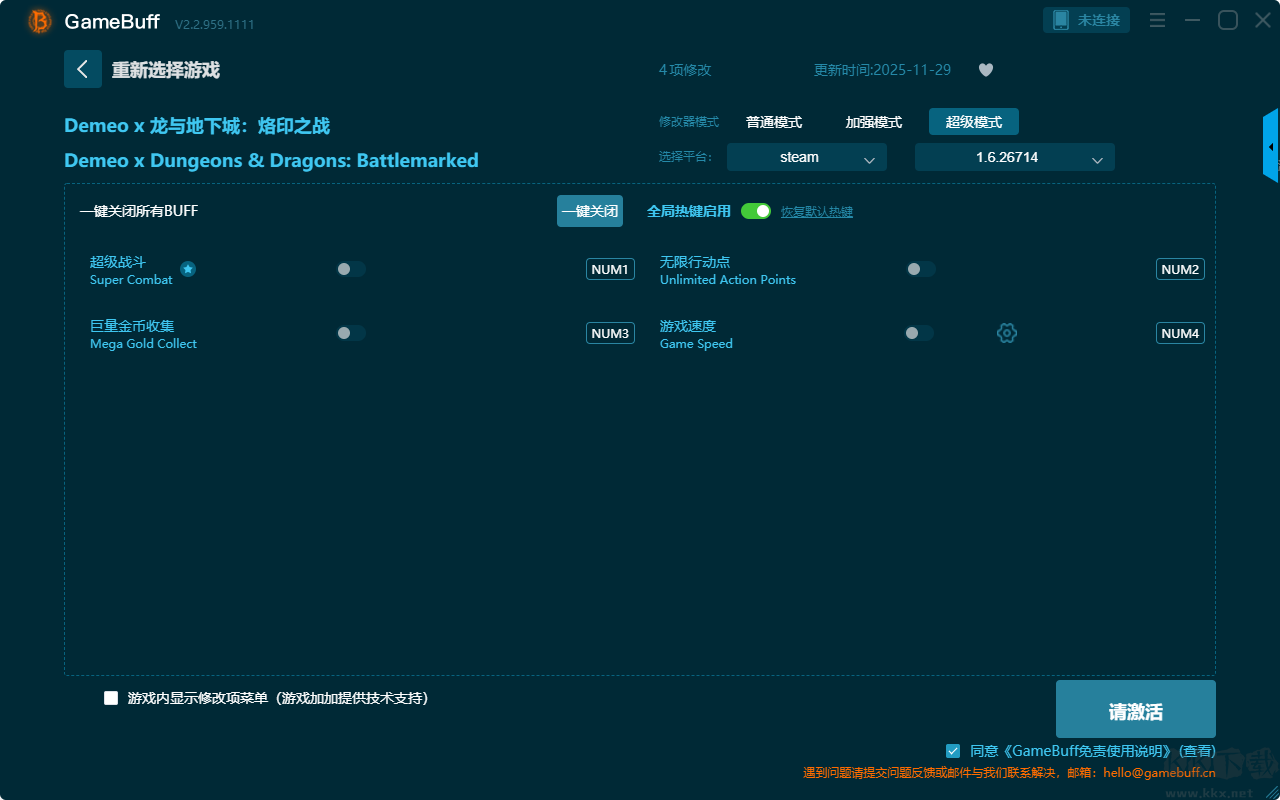The image size is (1280, 800).
Task: Open the hamburger menu in title bar
Action: 1157,20
